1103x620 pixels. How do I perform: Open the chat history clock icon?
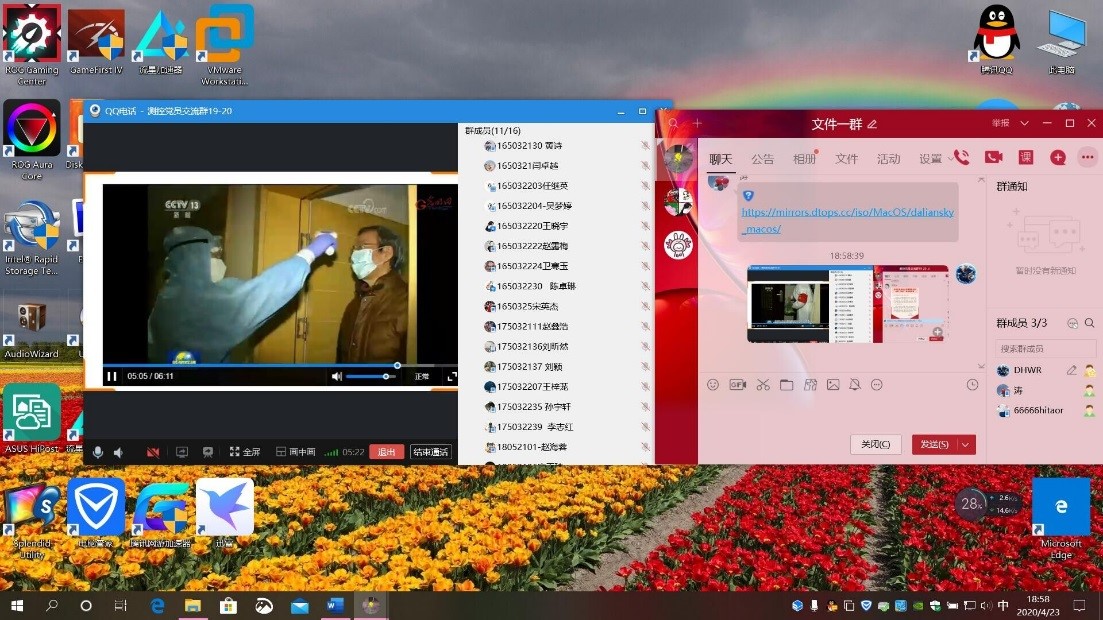972,385
